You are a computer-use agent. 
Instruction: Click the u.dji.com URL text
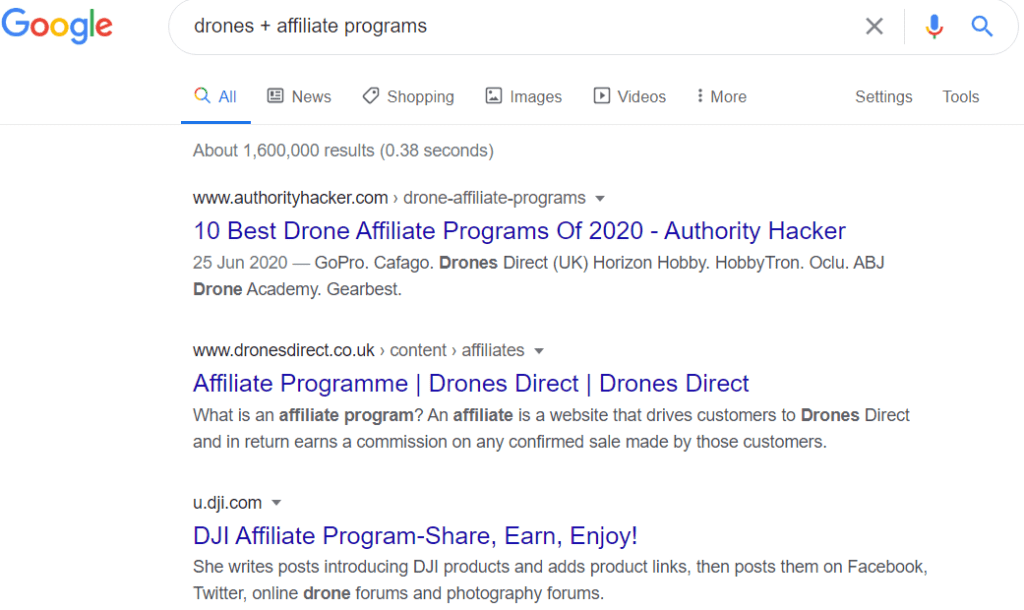[x=227, y=503]
